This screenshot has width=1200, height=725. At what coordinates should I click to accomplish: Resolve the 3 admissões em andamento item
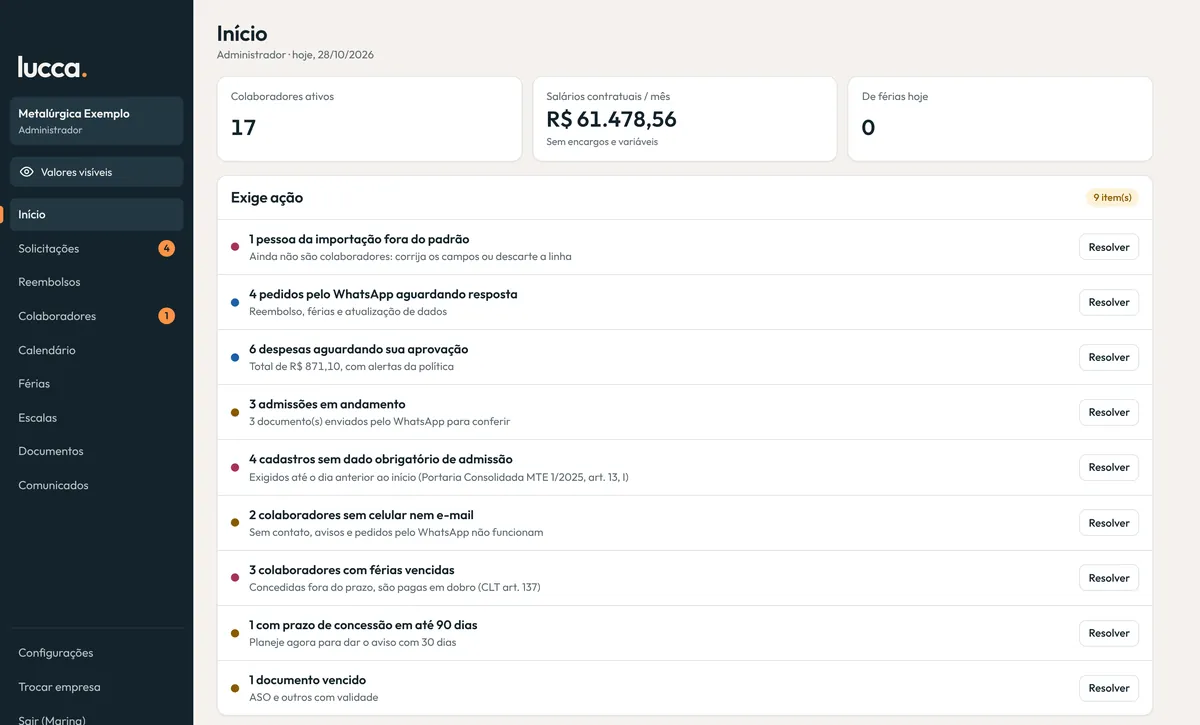[x=1109, y=412]
